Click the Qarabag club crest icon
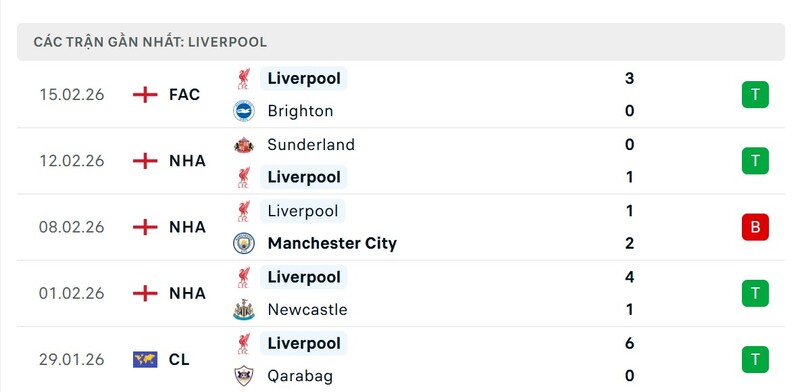The height and width of the screenshot is (392, 800). coord(244,376)
